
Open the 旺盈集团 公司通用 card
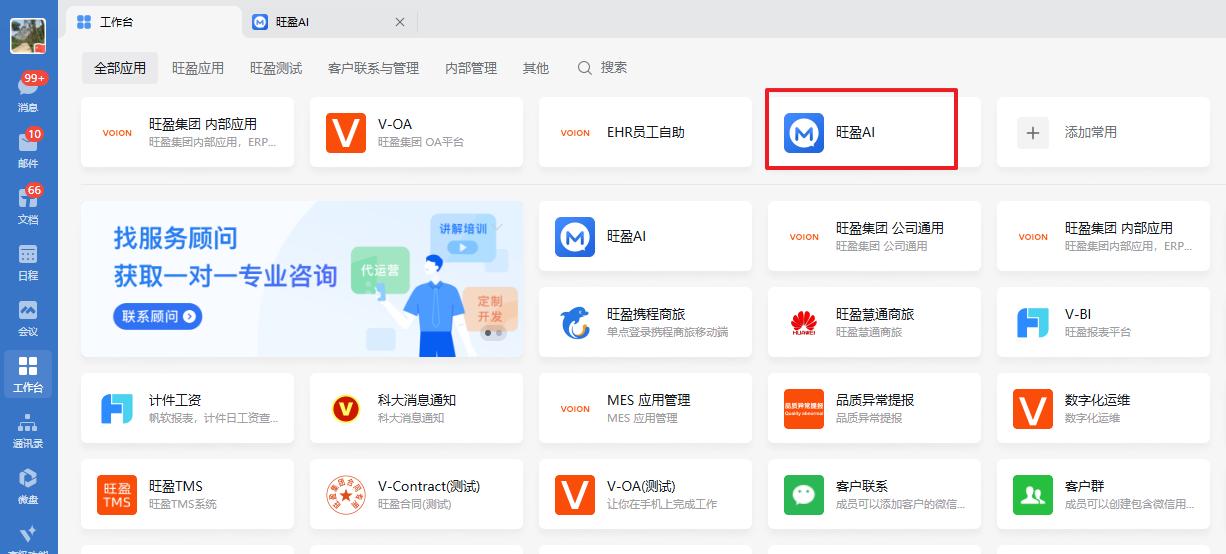[x=874, y=236]
